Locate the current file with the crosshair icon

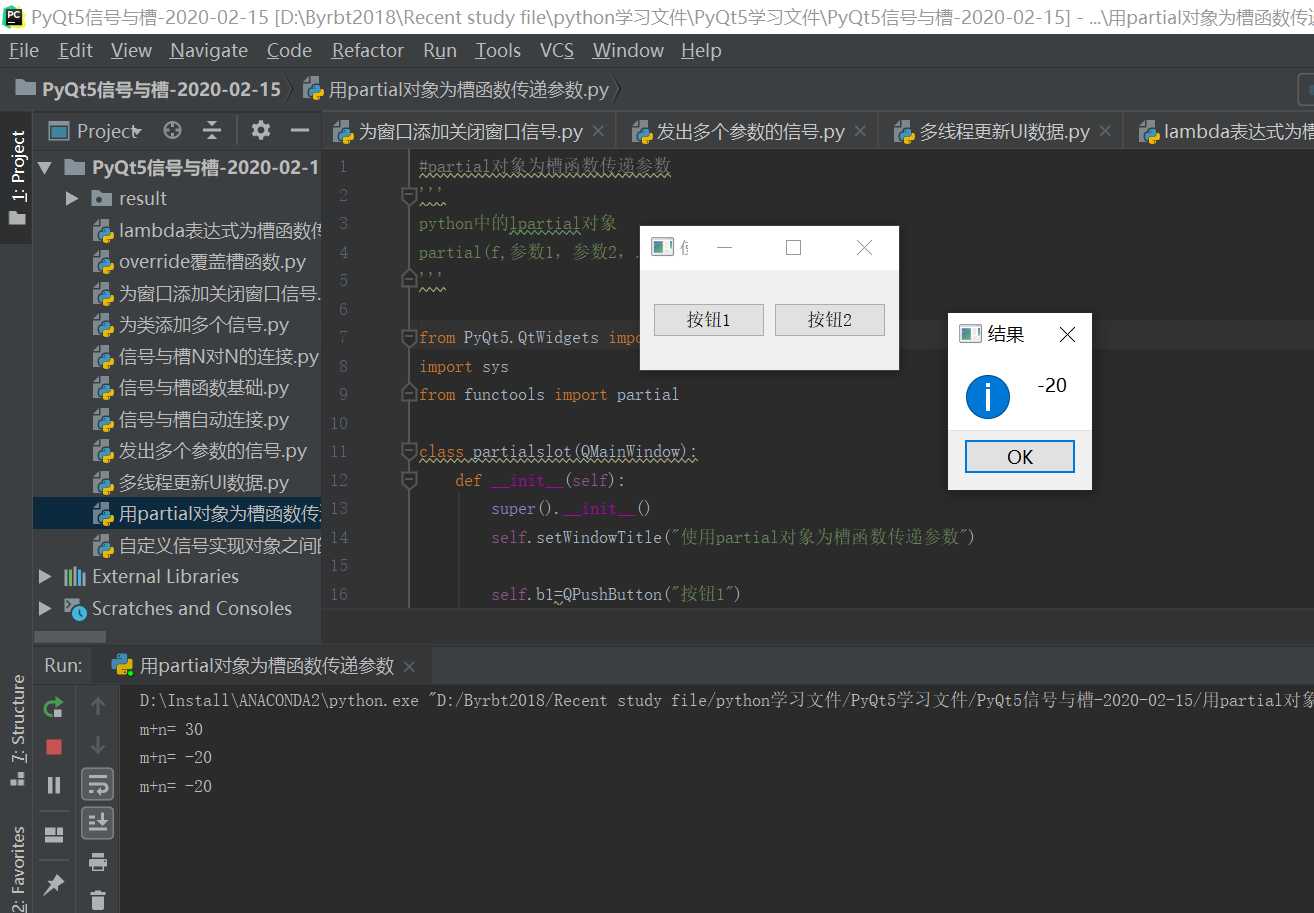172,130
